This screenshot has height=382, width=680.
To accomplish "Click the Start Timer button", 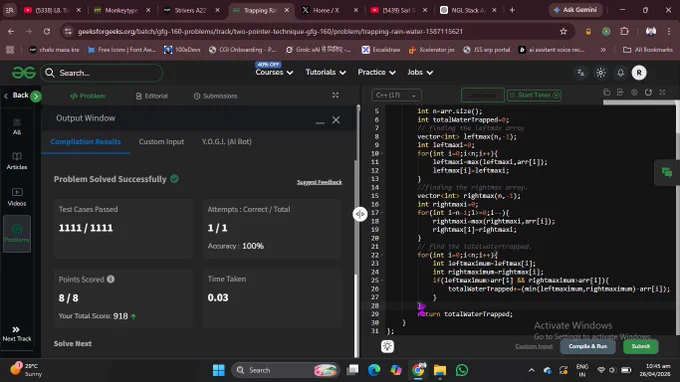I will 534,95.
